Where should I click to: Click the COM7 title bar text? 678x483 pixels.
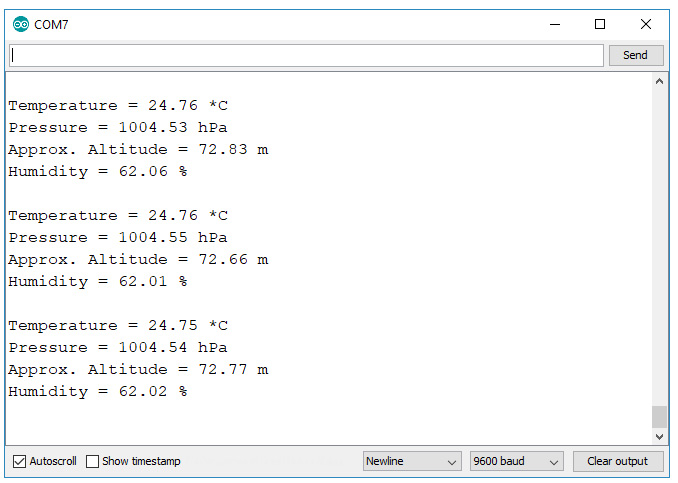(52, 24)
